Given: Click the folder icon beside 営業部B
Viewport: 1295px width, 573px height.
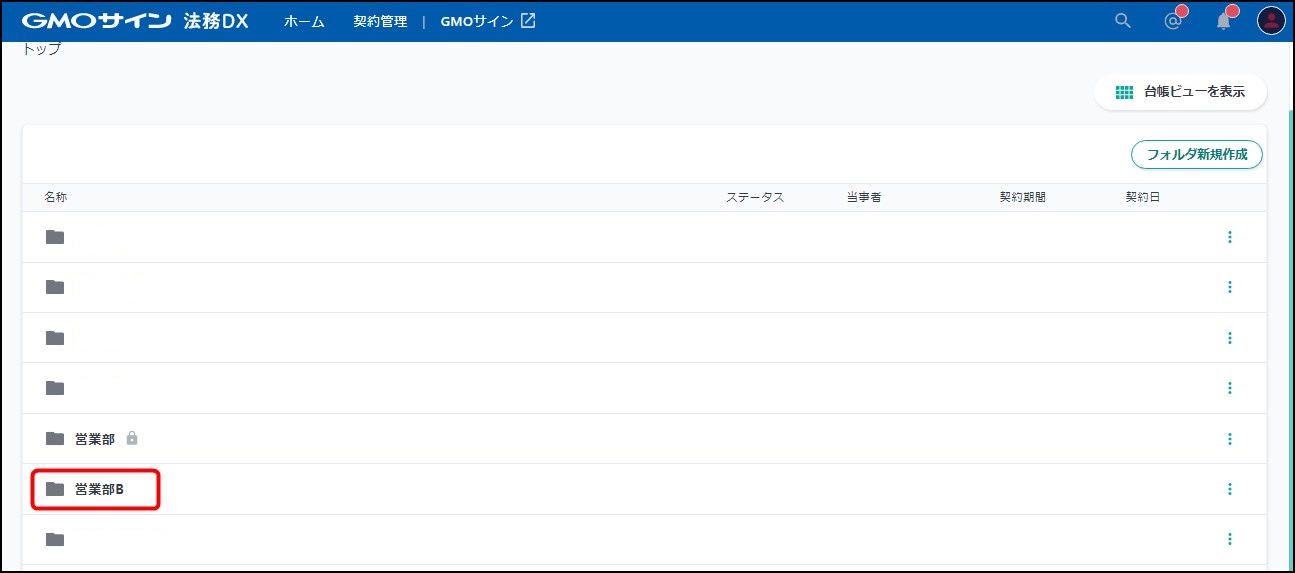Looking at the screenshot, I should [x=55, y=489].
